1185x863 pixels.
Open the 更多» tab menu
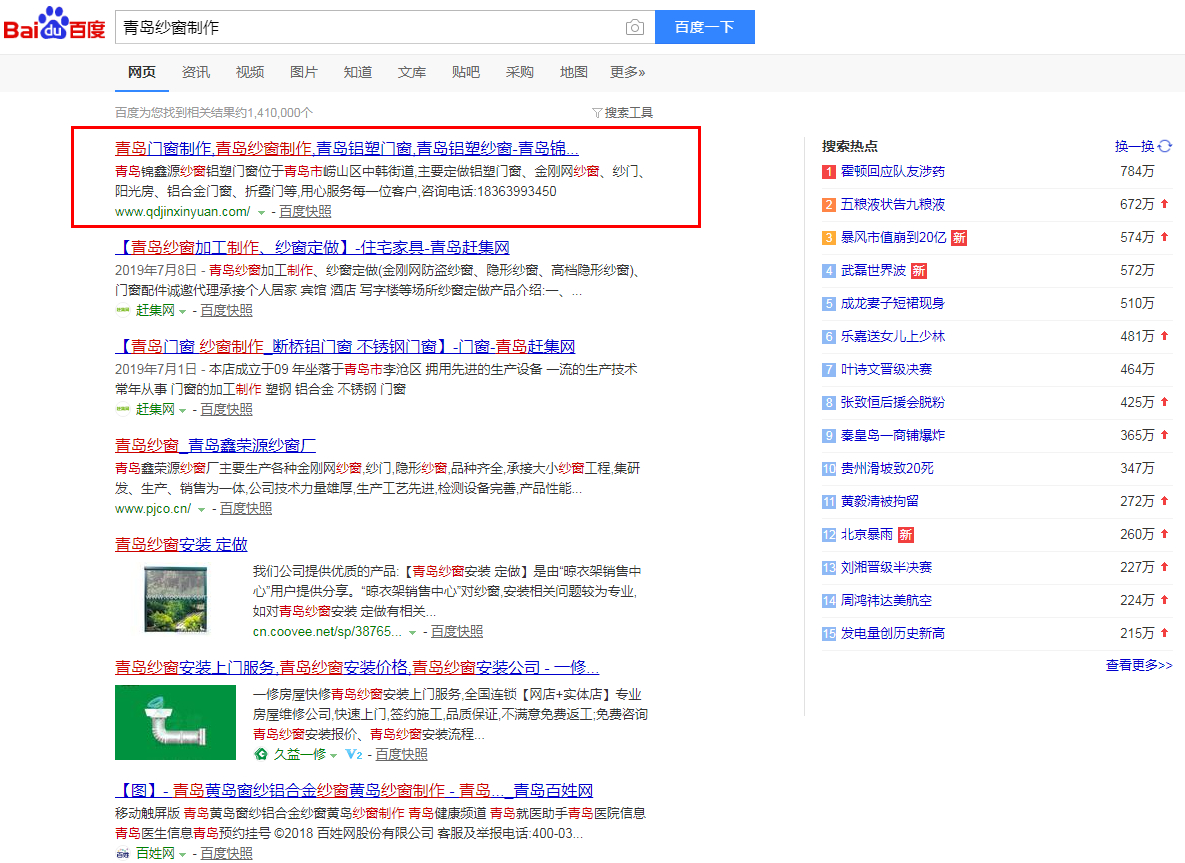627,72
